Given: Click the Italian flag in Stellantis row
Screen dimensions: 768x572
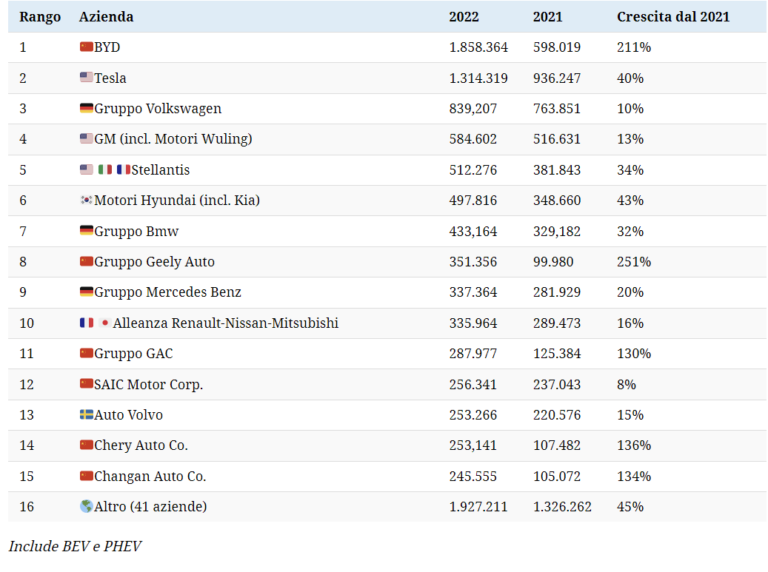Looking at the screenshot, I should pos(105,169).
